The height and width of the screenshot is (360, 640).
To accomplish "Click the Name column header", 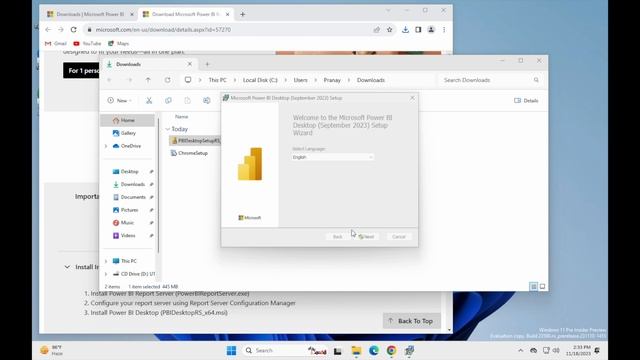I will click(x=182, y=117).
